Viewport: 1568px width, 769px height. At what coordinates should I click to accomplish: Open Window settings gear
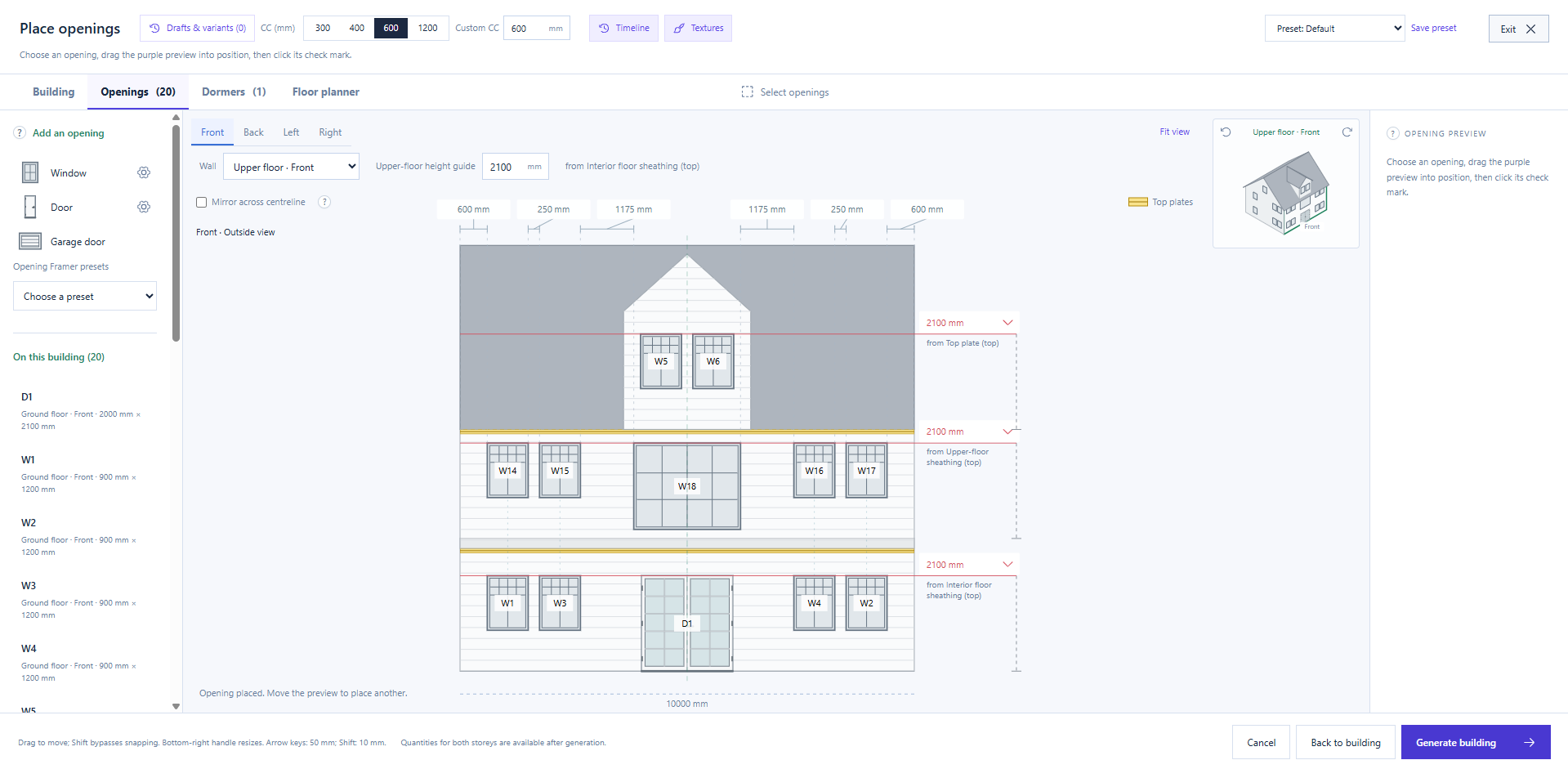point(144,172)
